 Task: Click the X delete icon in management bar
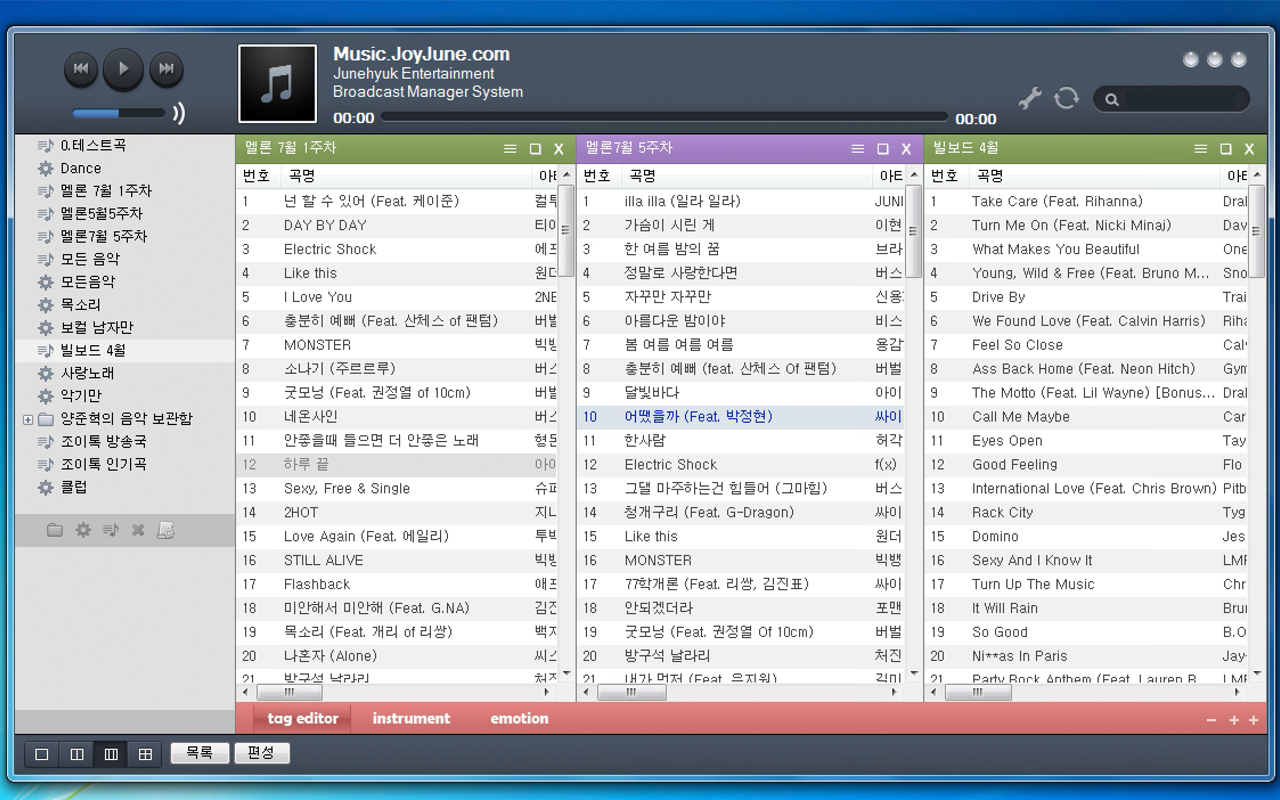point(138,530)
